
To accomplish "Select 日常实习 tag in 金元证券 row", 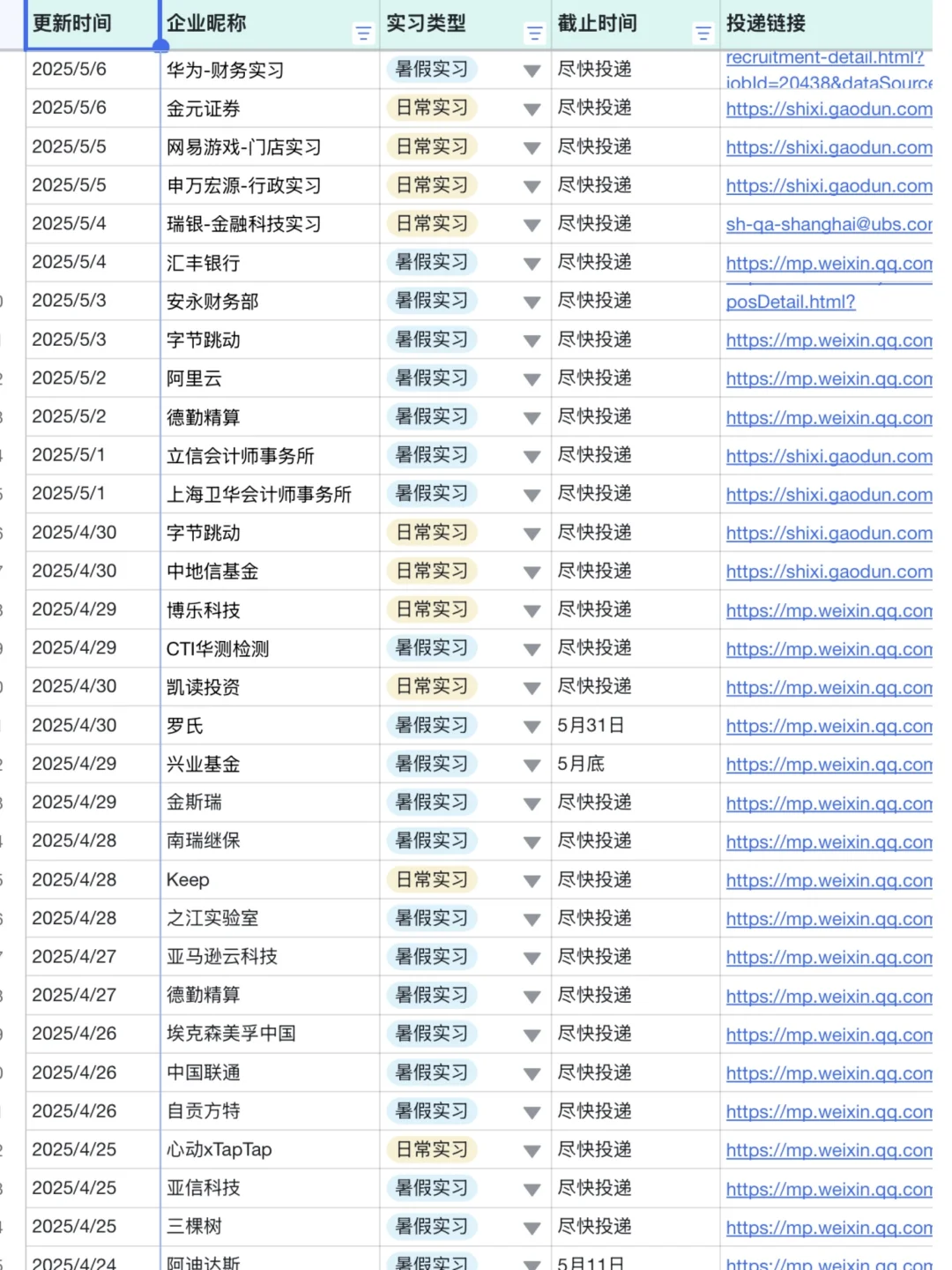I will point(432,108).
